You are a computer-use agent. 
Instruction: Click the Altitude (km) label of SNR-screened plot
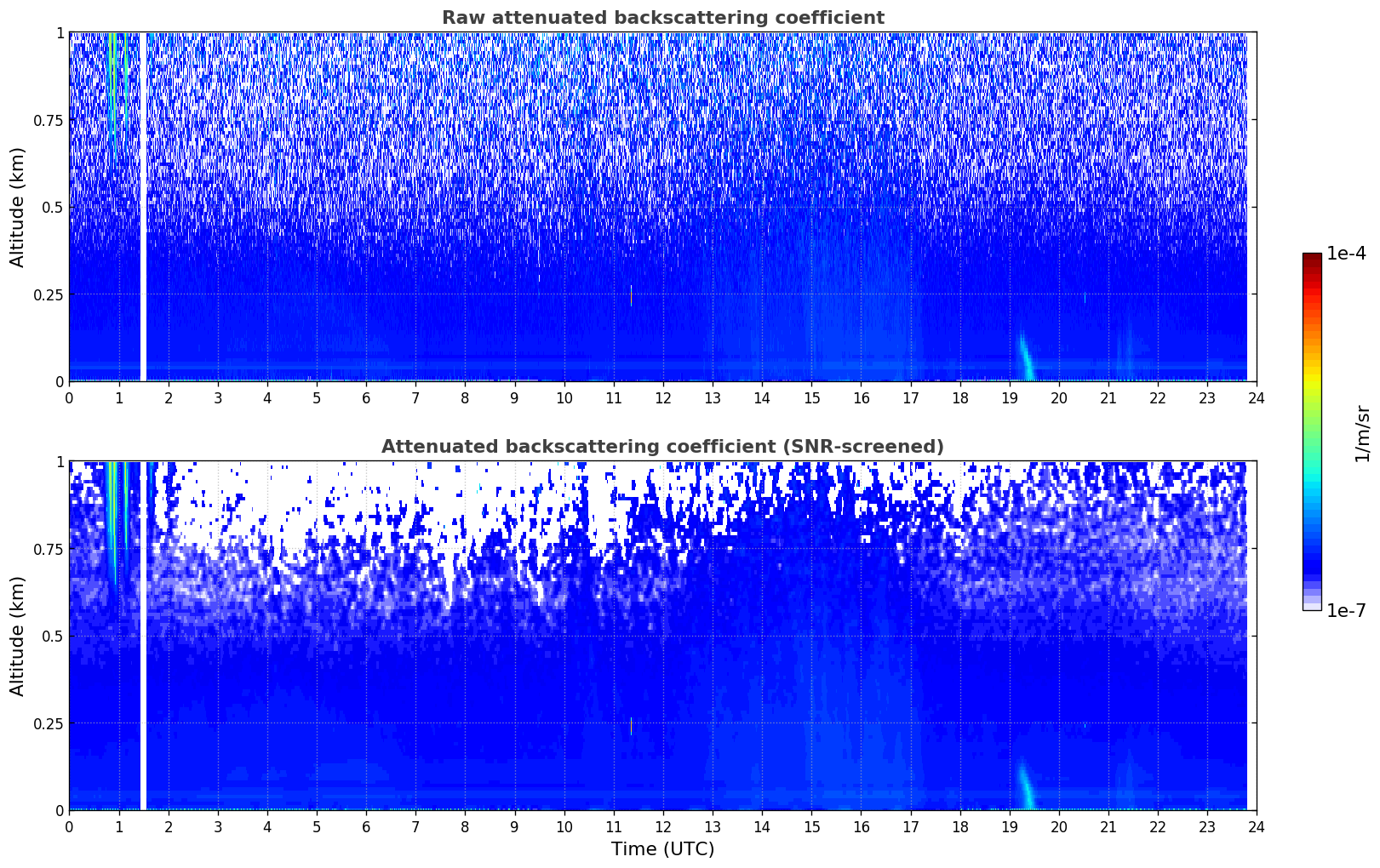(18, 636)
